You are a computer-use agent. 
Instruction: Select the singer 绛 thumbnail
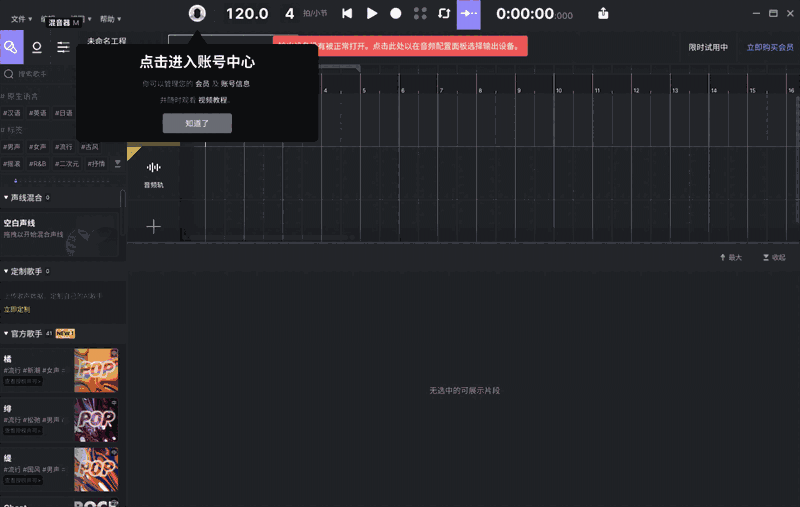pos(96,420)
